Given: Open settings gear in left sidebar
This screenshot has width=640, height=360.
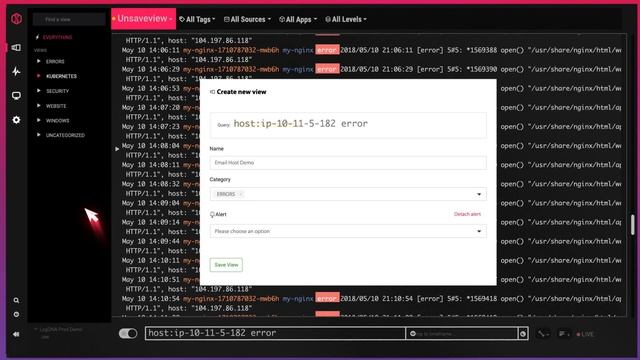Looking at the screenshot, I should (x=16, y=120).
